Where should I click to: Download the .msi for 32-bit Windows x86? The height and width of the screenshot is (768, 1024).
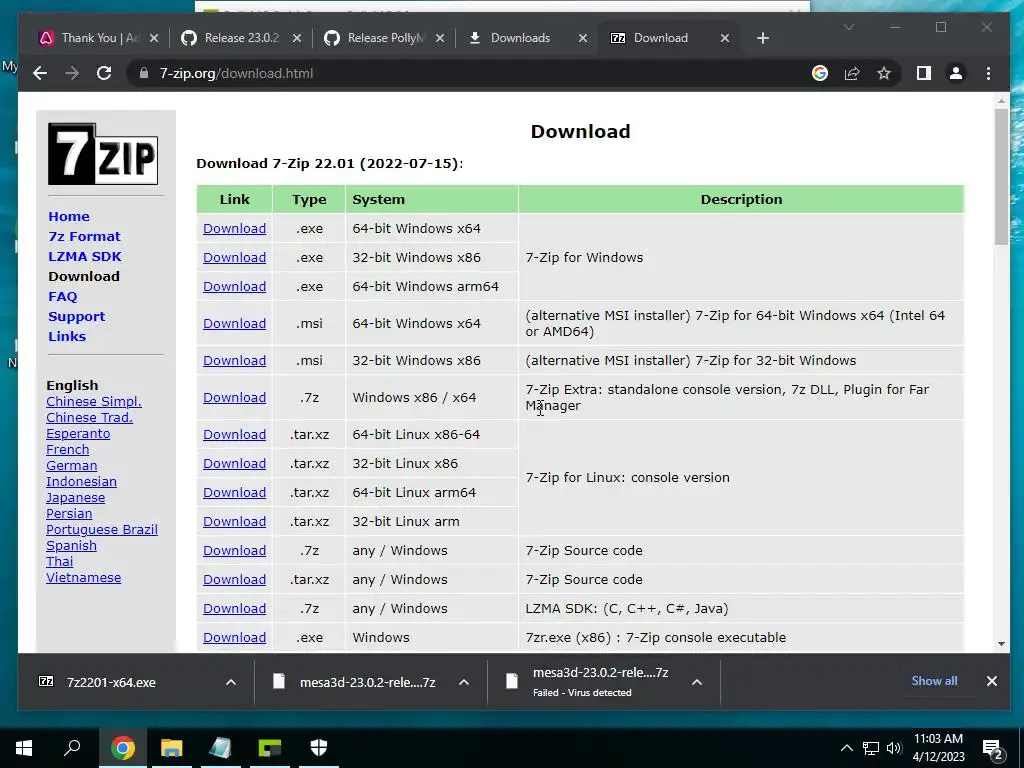[234, 360]
